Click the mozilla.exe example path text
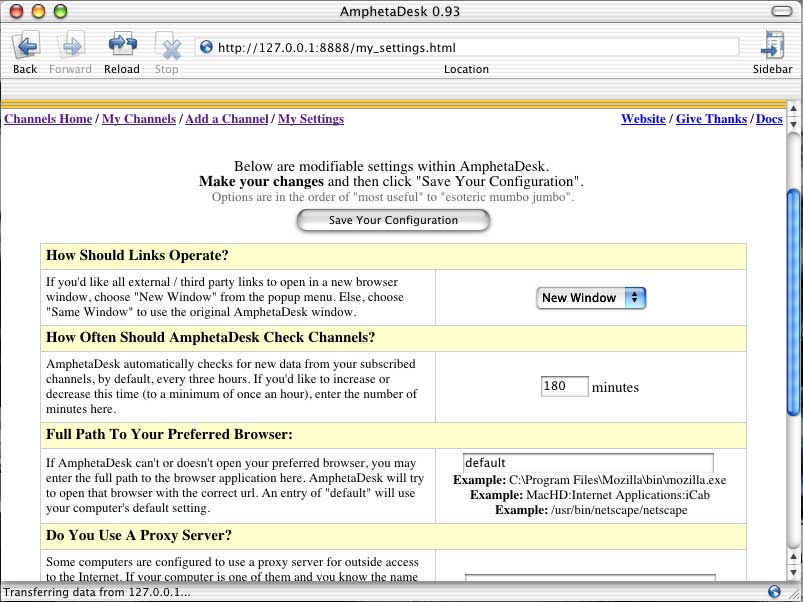 pos(617,480)
